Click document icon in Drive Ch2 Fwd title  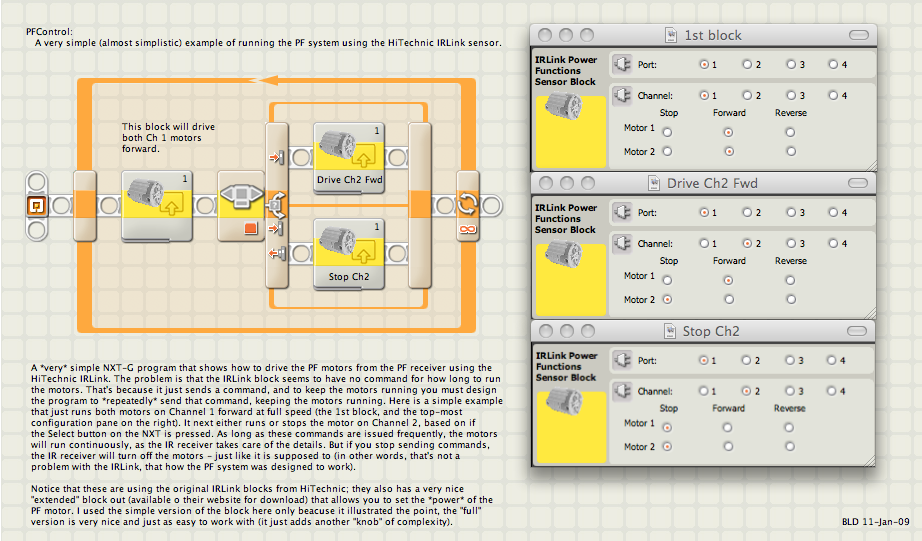(x=653, y=183)
